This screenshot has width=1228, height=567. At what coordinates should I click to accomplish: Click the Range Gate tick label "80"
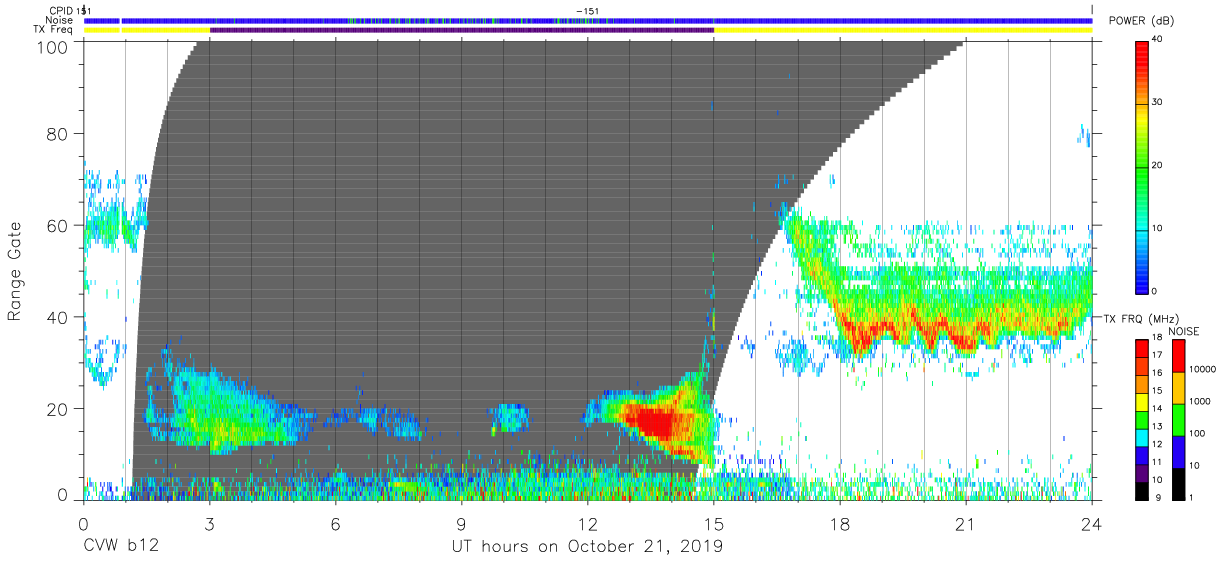[58, 133]
